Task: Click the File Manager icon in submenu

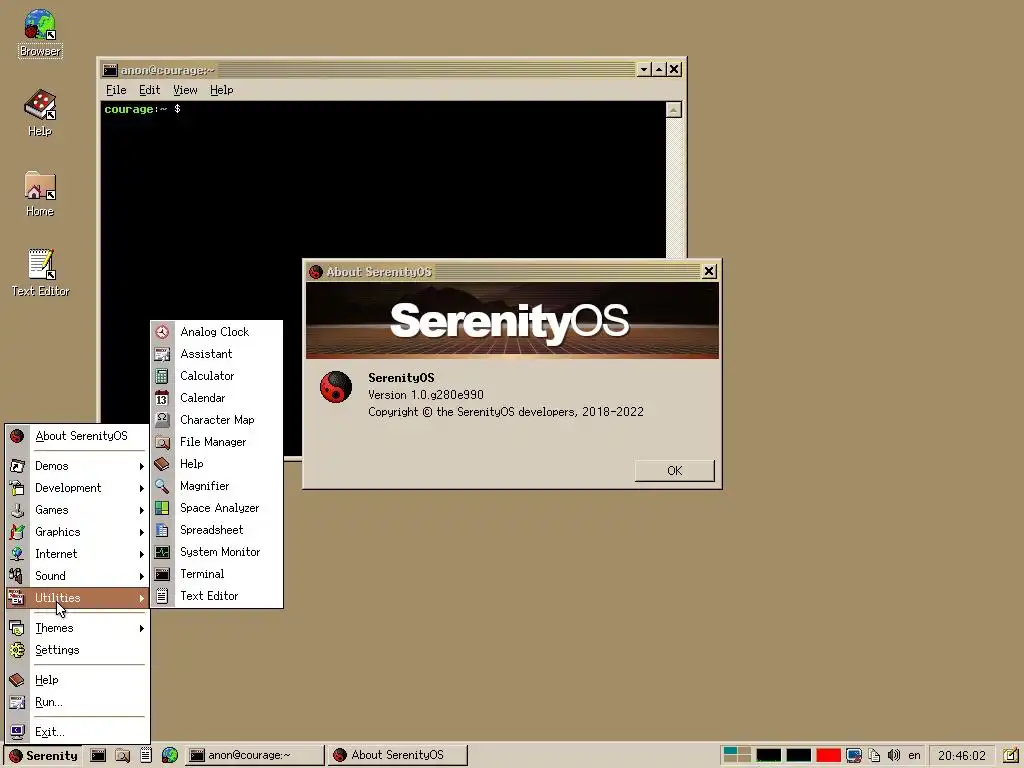Action: click(162, 442)
